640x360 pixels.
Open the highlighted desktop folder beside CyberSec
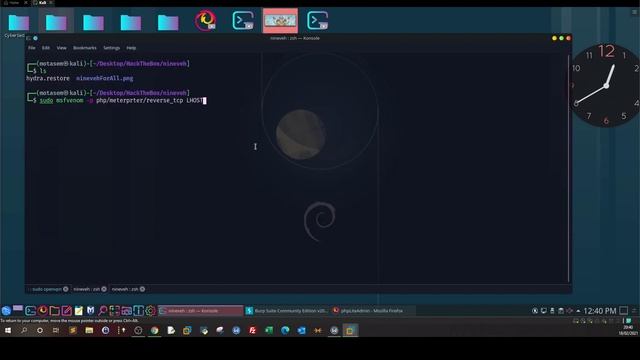point(56,22)
